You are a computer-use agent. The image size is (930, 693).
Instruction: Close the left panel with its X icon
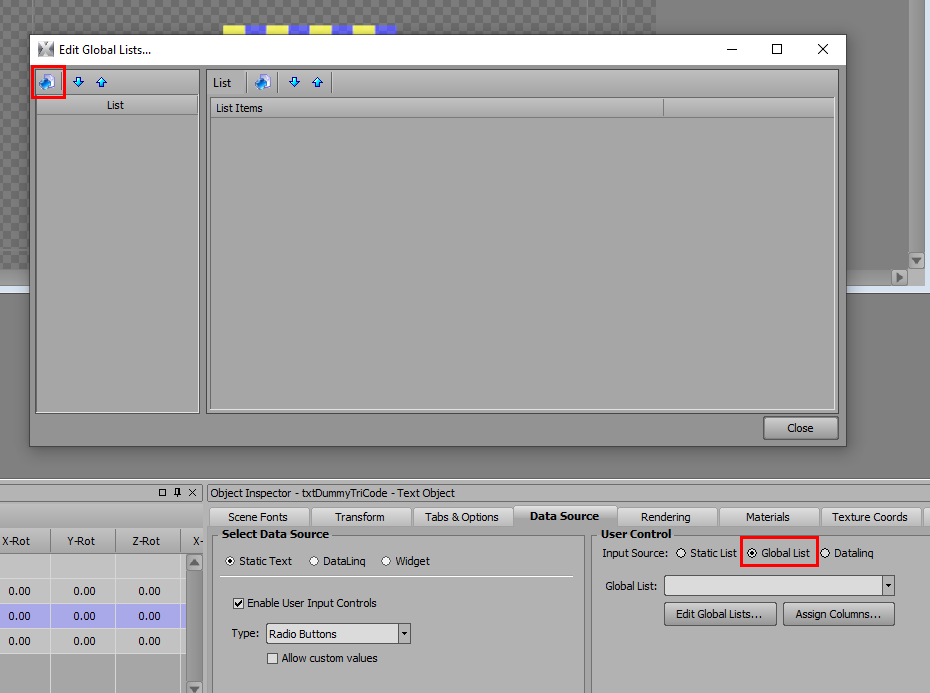[192, 492]
